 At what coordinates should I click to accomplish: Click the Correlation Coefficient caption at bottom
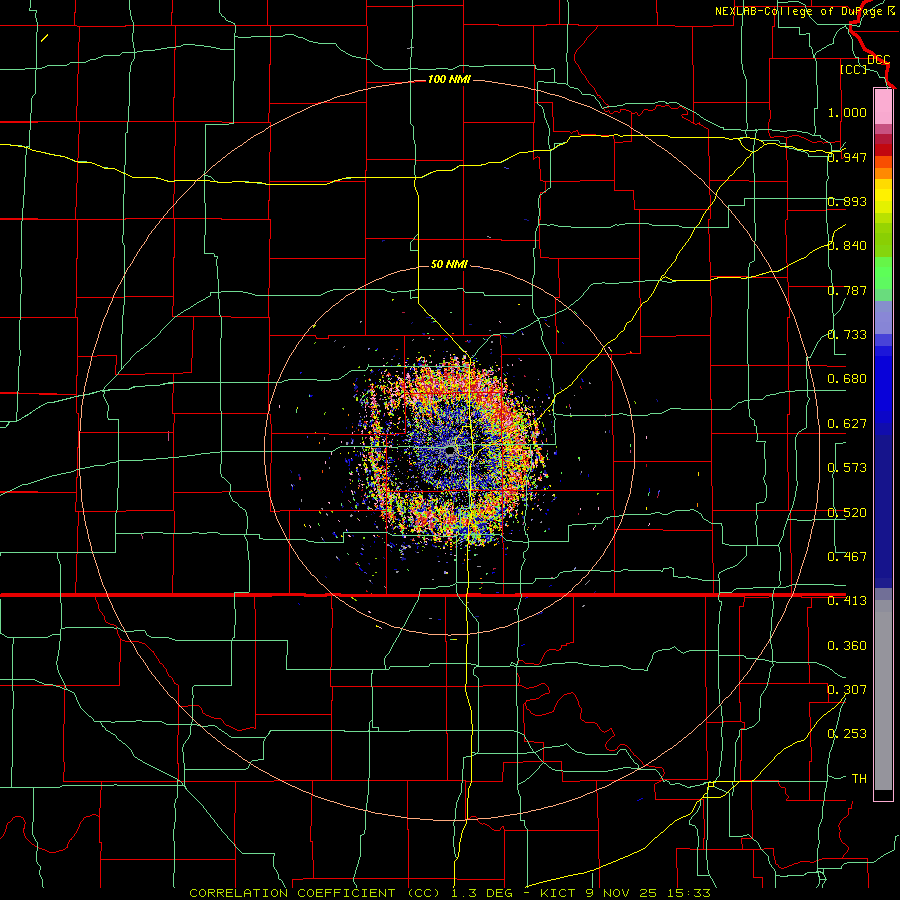point(450,893)
